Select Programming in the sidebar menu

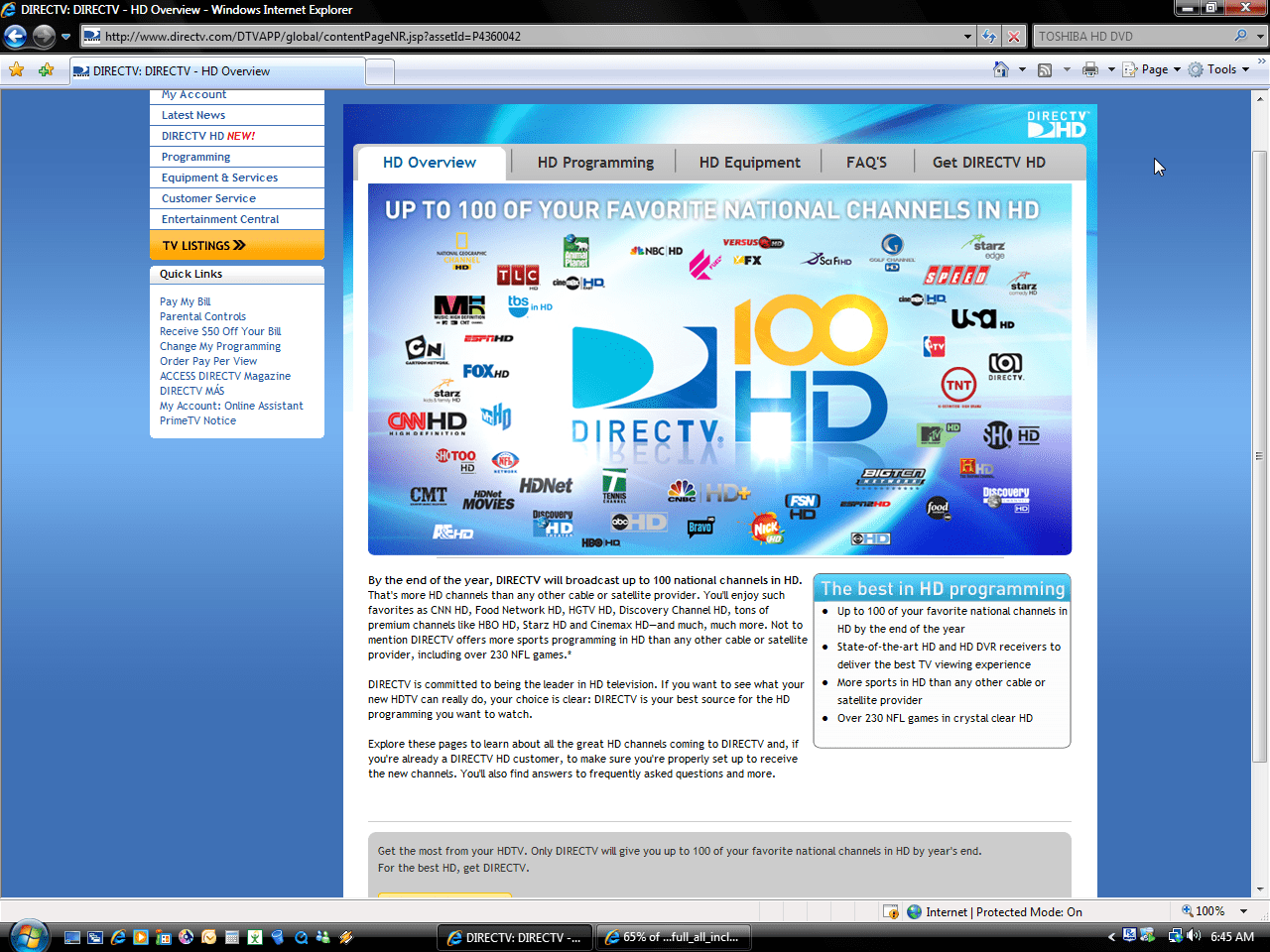(237, 157)
